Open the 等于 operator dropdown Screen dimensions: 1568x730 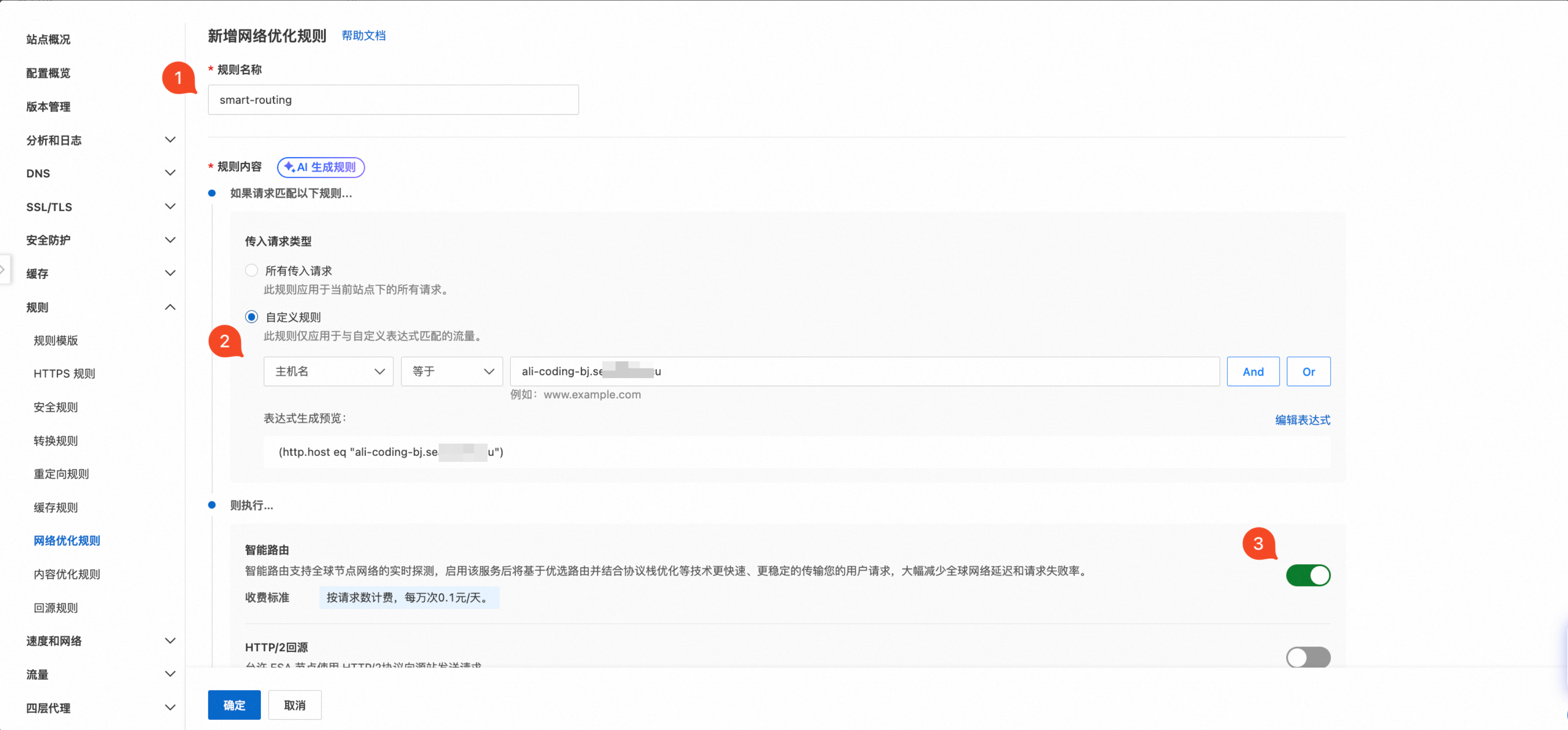click(x=451, y=371)
